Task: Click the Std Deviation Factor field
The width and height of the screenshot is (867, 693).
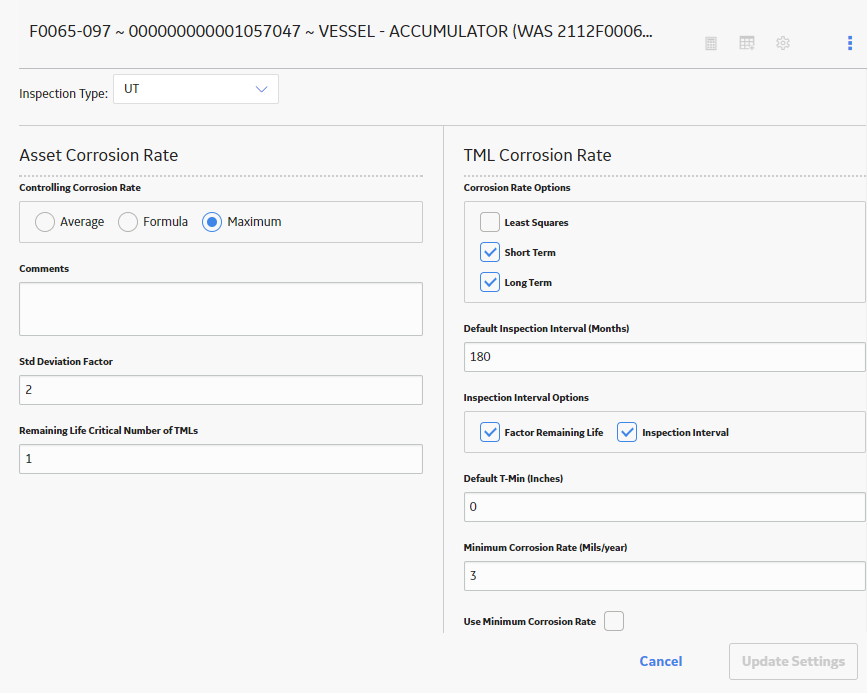Action: pyautogui.click(x=221, y=390)
